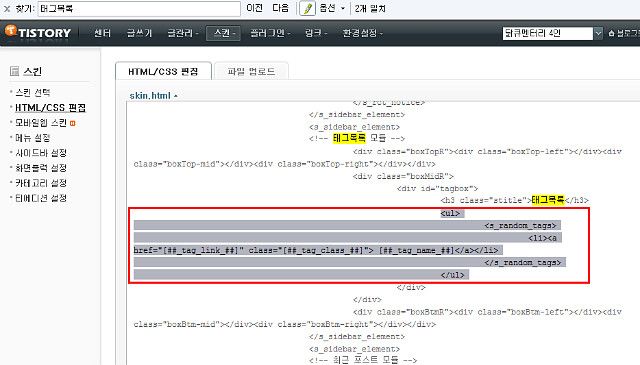Open 화면출력 설정 in sidebar
640x365 pixels.
click(41, 168)
